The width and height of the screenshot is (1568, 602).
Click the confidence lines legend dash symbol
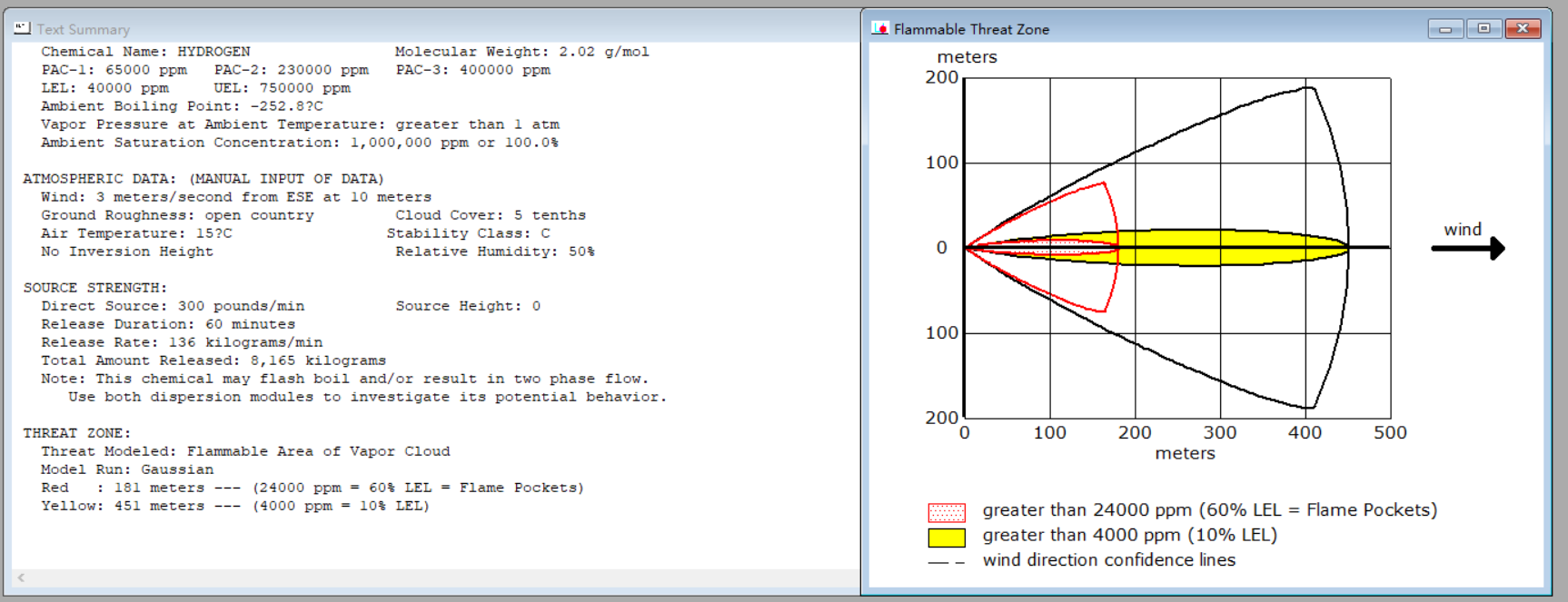(947, 562)
